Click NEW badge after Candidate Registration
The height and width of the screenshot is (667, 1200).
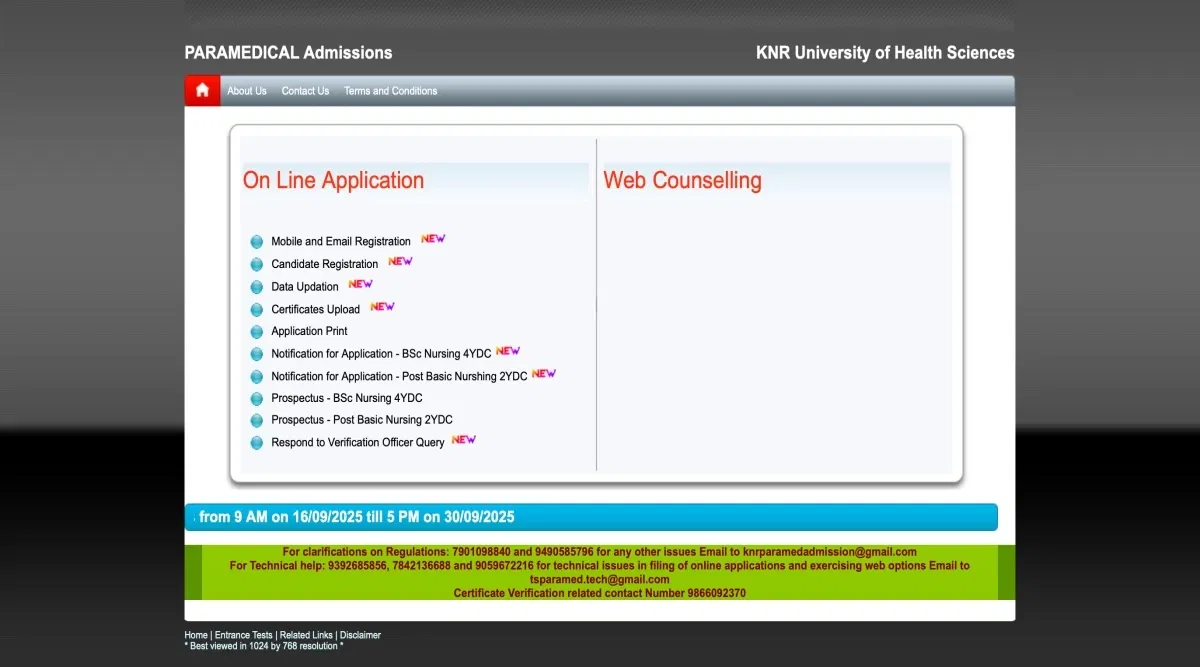400,261
